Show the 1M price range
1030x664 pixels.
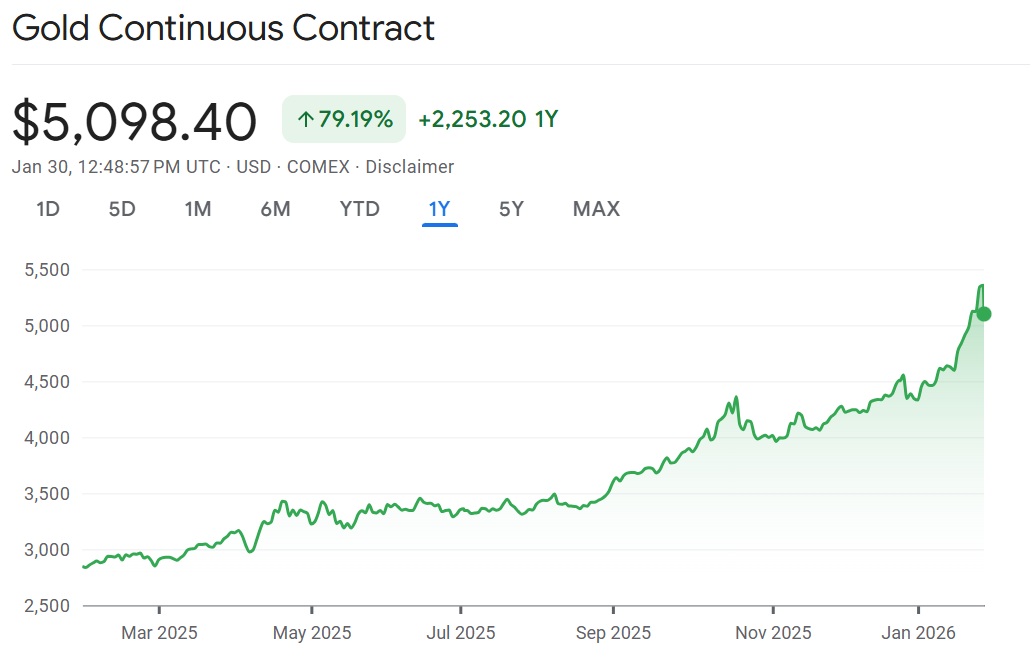tap(198, 209)
